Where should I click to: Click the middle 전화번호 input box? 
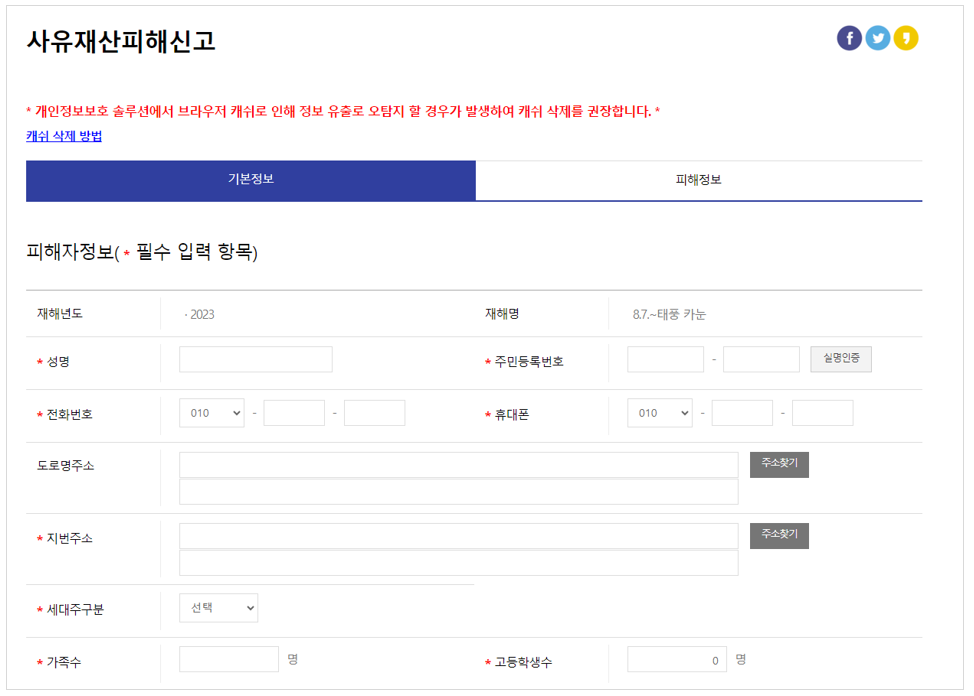294,412
